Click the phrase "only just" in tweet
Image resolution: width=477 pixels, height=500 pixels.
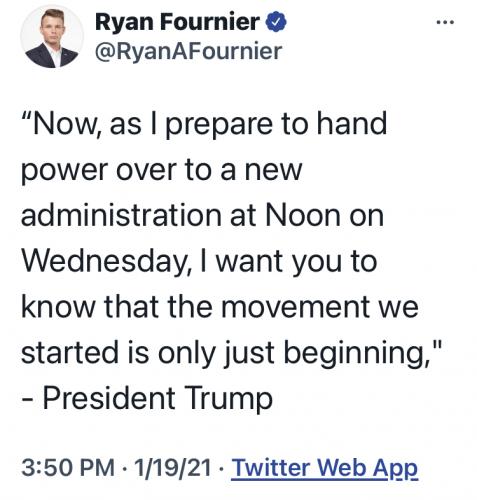(216, 353)
